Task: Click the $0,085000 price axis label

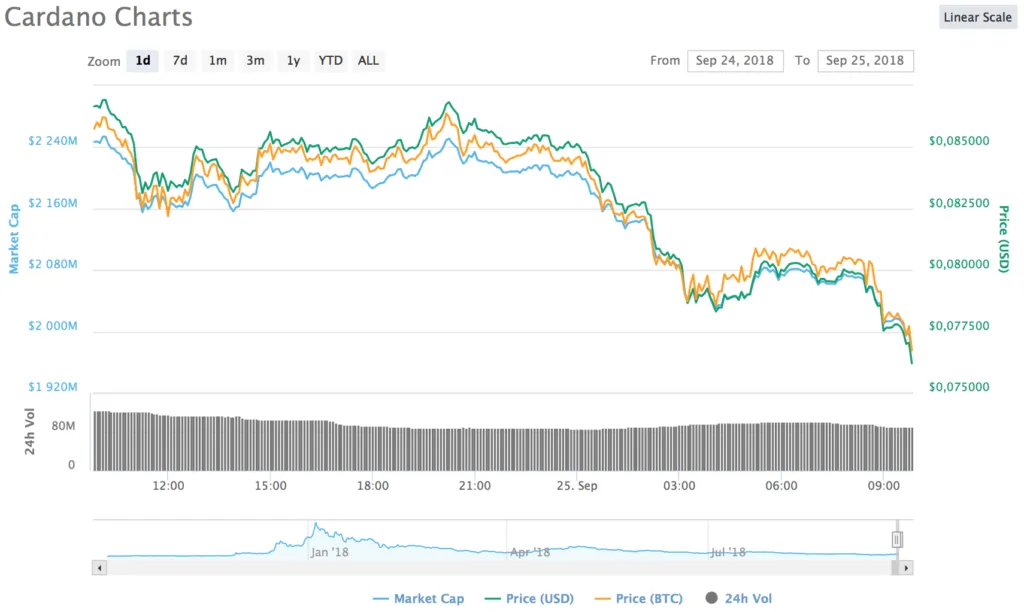Action: coord(959,141)
